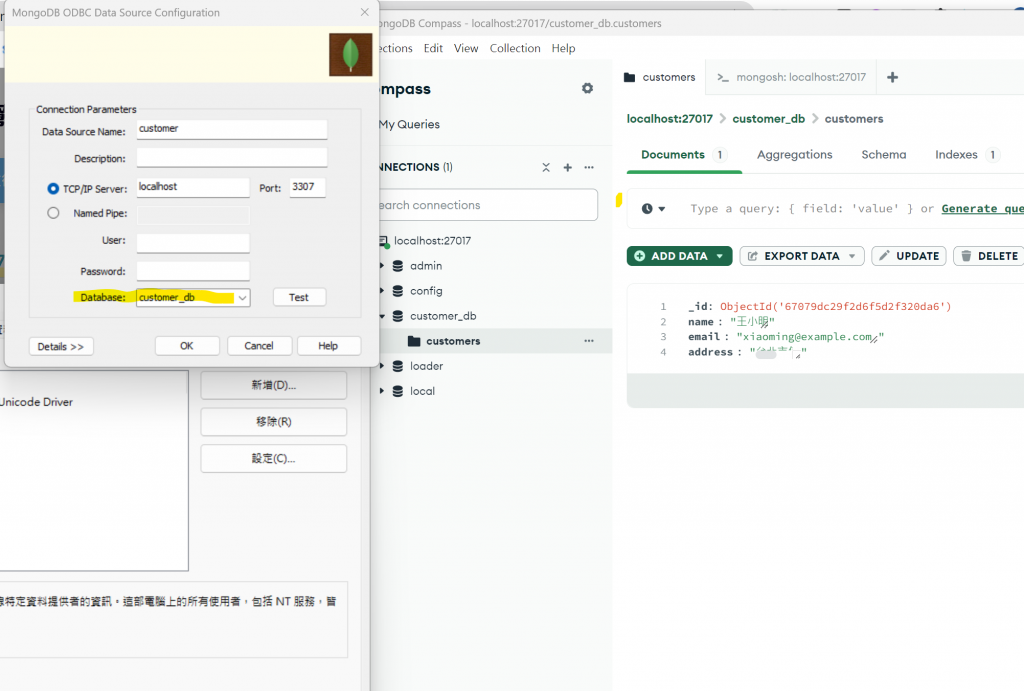Click the DELETE button
The width and height of the screenshot is (1024, 691).
(x=989, y=256)
